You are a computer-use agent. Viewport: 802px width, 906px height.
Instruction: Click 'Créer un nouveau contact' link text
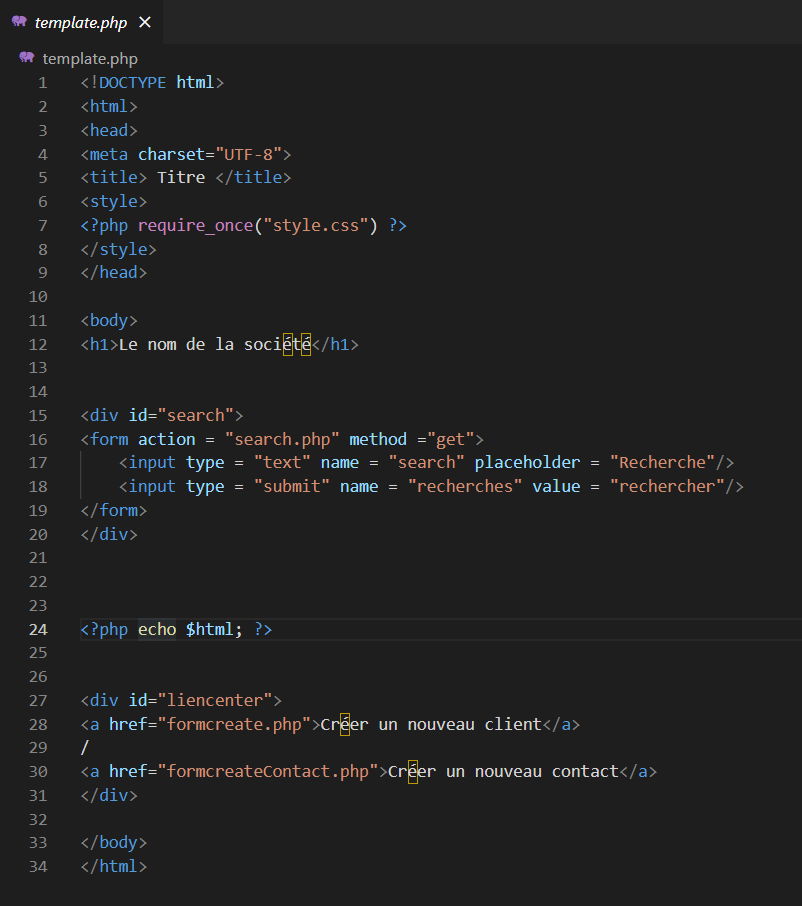pos(503,771)
